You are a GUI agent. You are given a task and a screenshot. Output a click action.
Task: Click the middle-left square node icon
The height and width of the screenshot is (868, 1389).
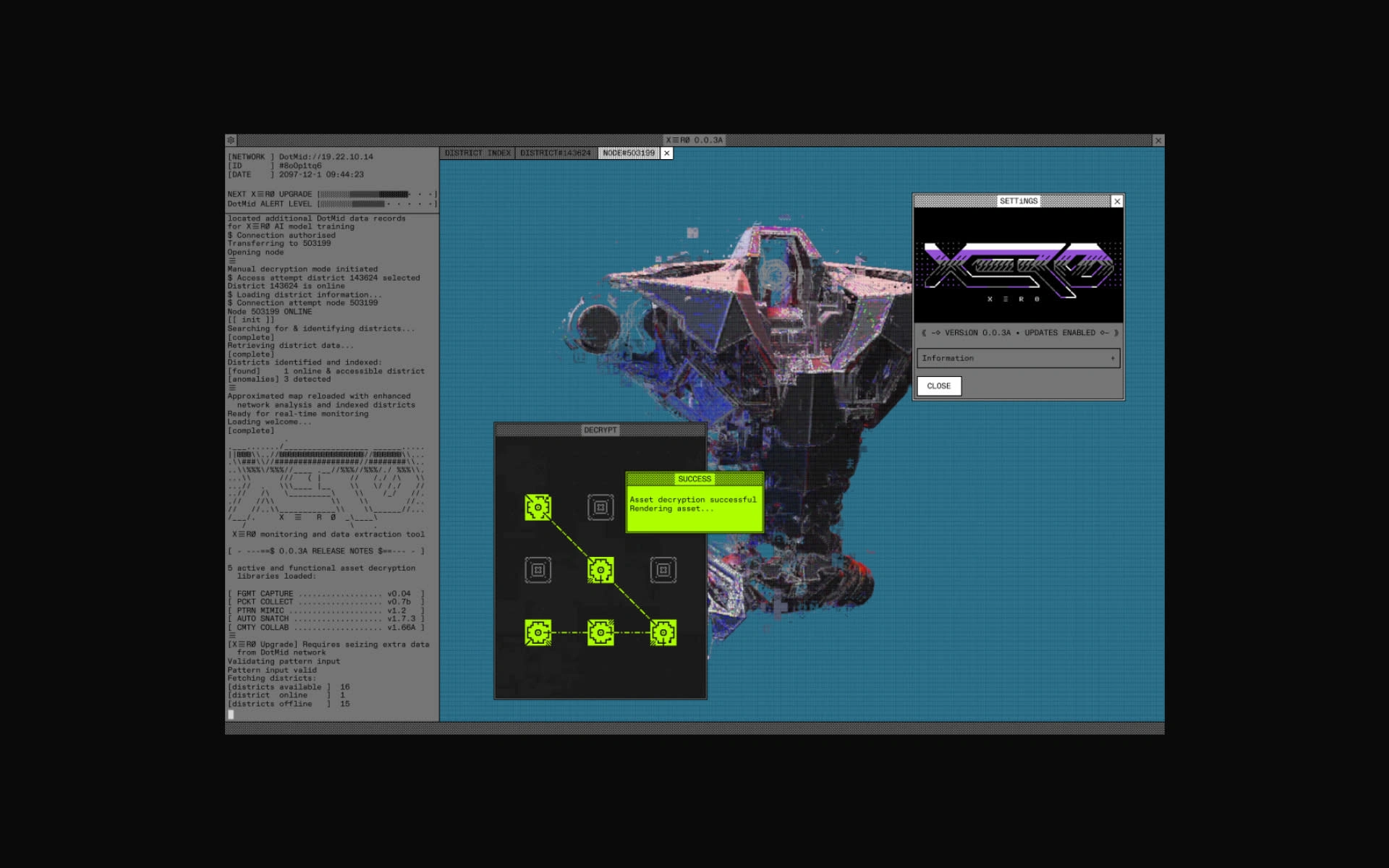coord(537,569)
